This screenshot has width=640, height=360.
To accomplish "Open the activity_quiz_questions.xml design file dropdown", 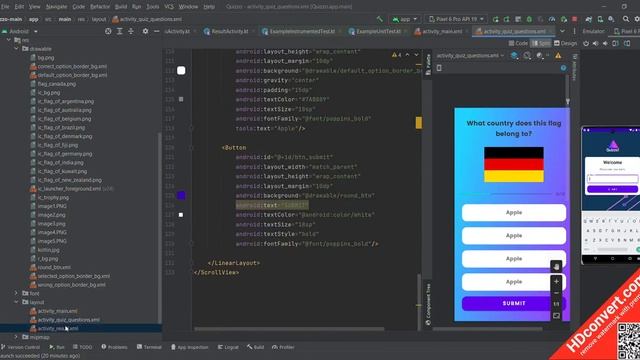I will tap(470, 56).
